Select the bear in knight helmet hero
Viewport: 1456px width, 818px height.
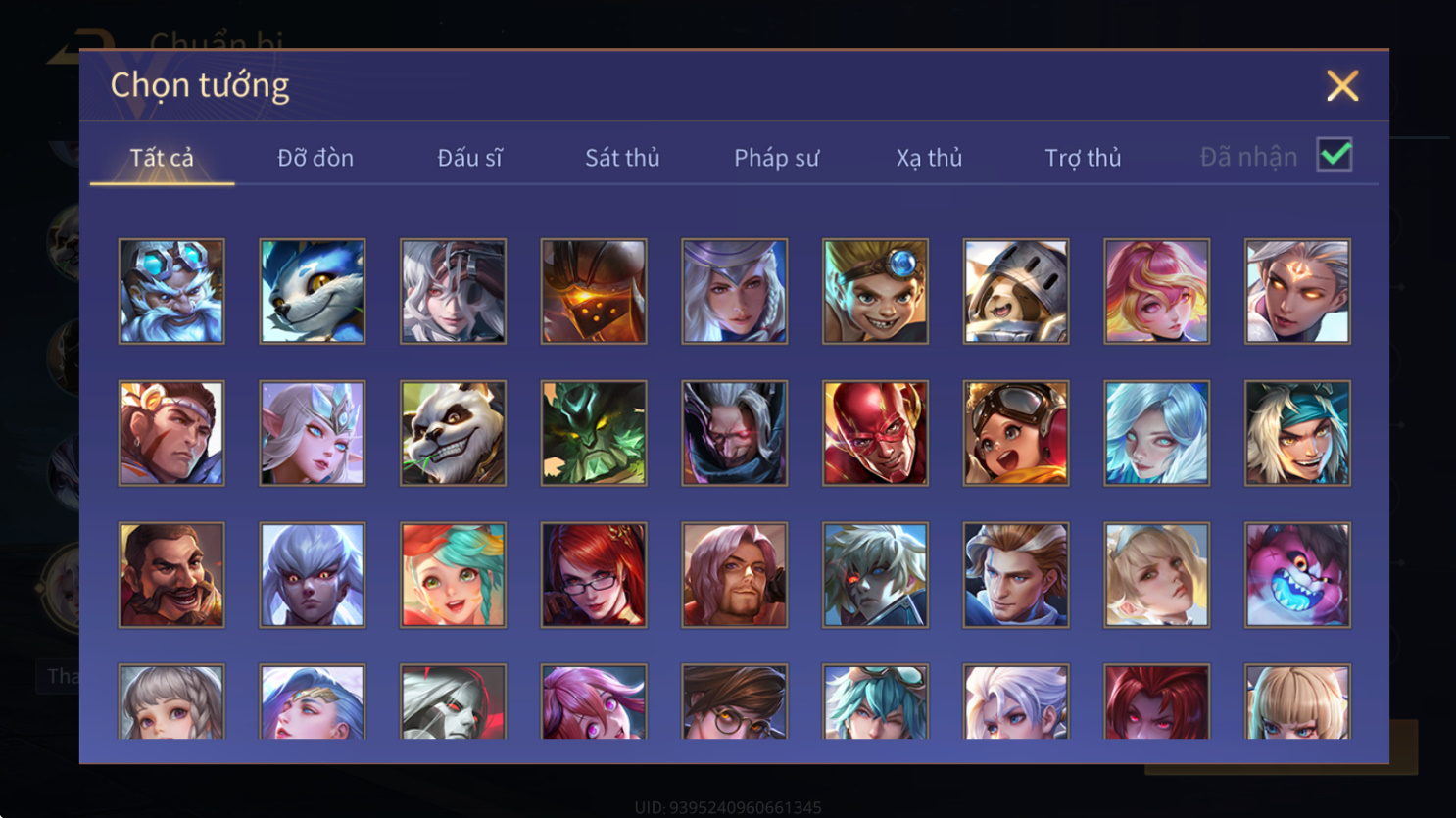[1016, 291]
